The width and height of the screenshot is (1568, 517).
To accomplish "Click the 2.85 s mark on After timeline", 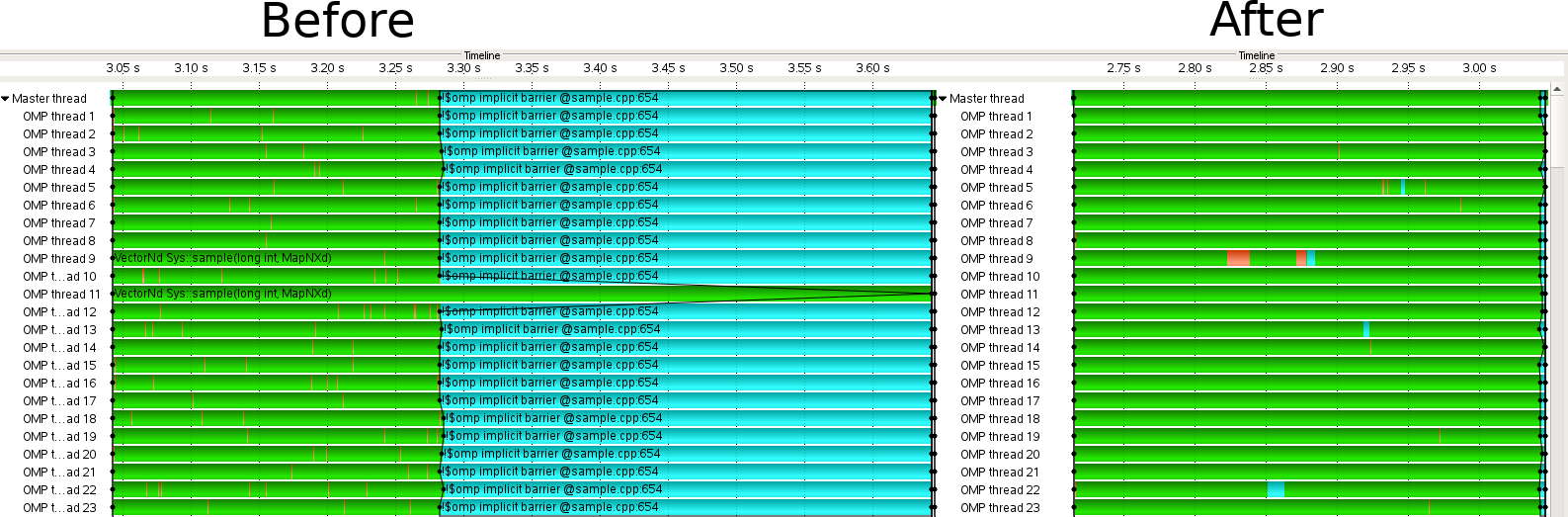I will (x=1266, y=68).
